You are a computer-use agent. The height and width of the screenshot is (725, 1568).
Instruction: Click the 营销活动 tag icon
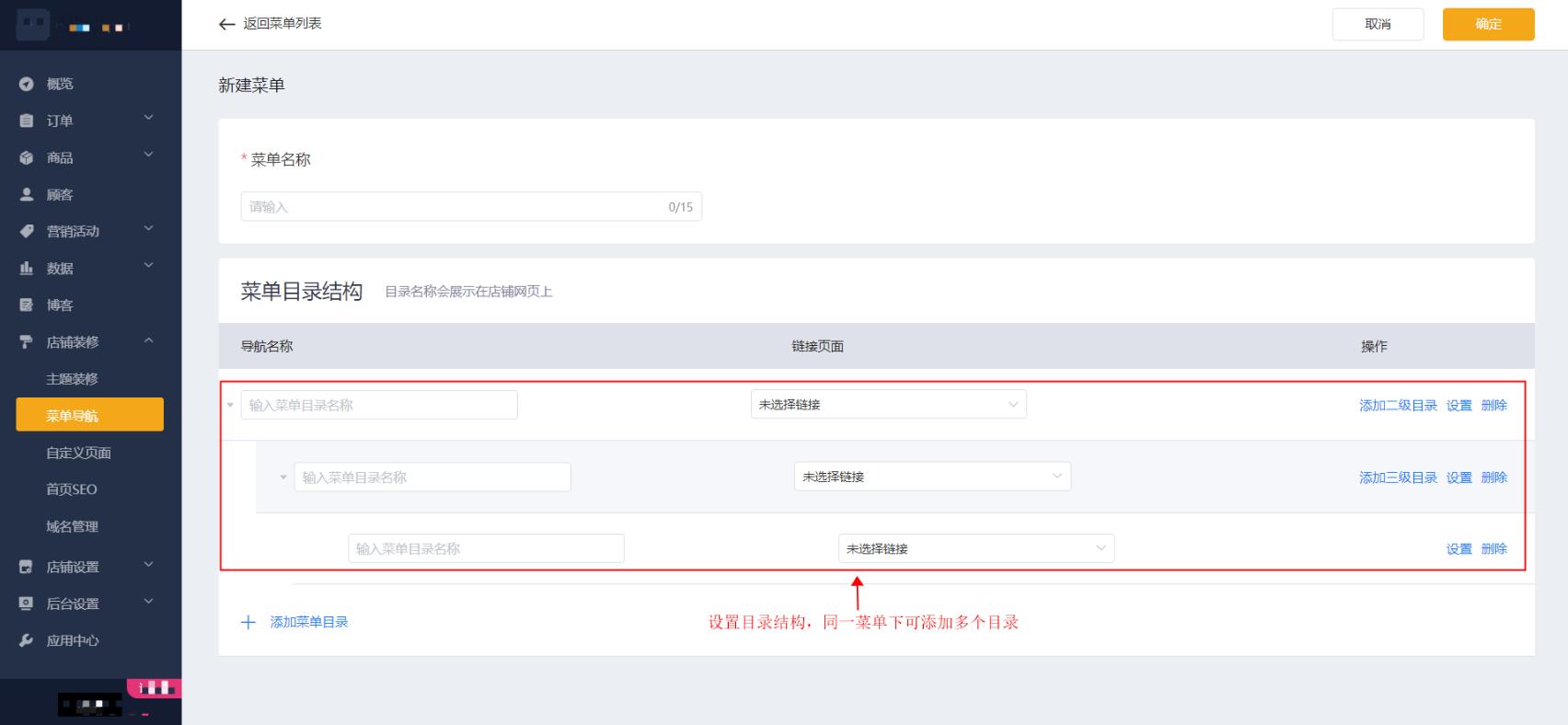[x=27, y=231]
